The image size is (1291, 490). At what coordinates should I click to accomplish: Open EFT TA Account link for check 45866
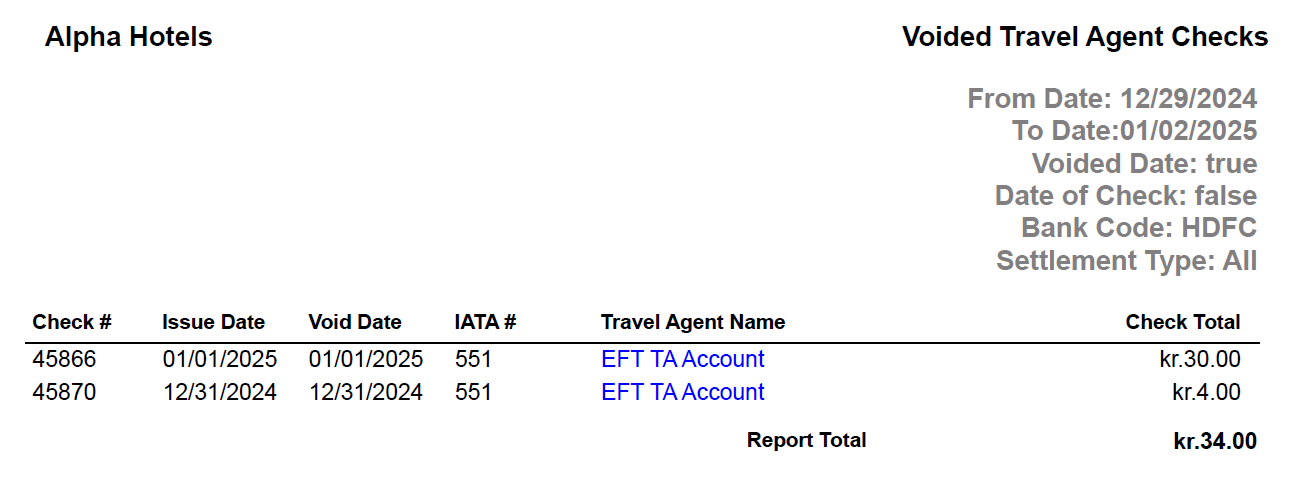pyautogui.click(x=682, y=359)
